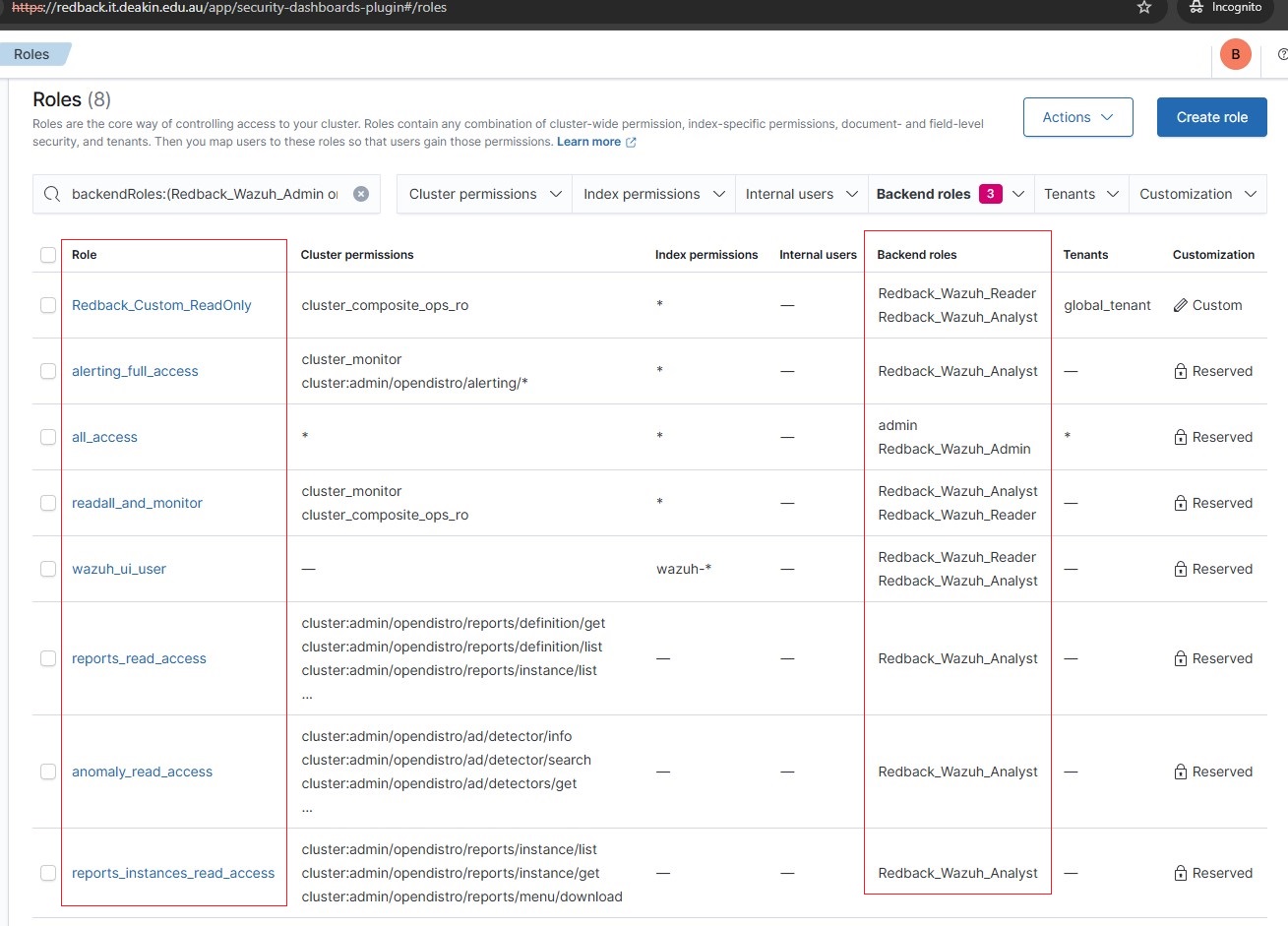
Task: Click the Incognito profile icon
Action: click(1196, 7)
